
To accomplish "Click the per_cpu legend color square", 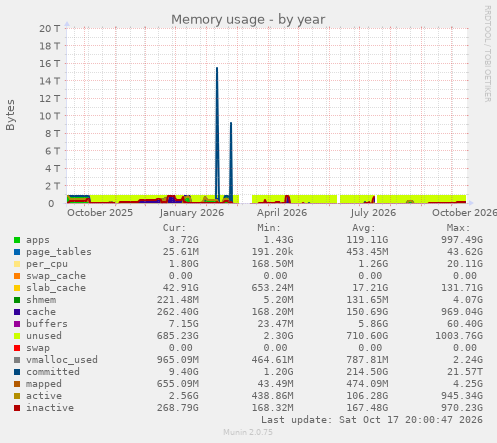I will coord(17,264).
